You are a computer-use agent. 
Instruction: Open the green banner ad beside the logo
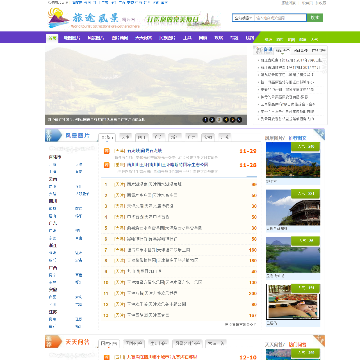pyautogui.click(x=183, y=20)
